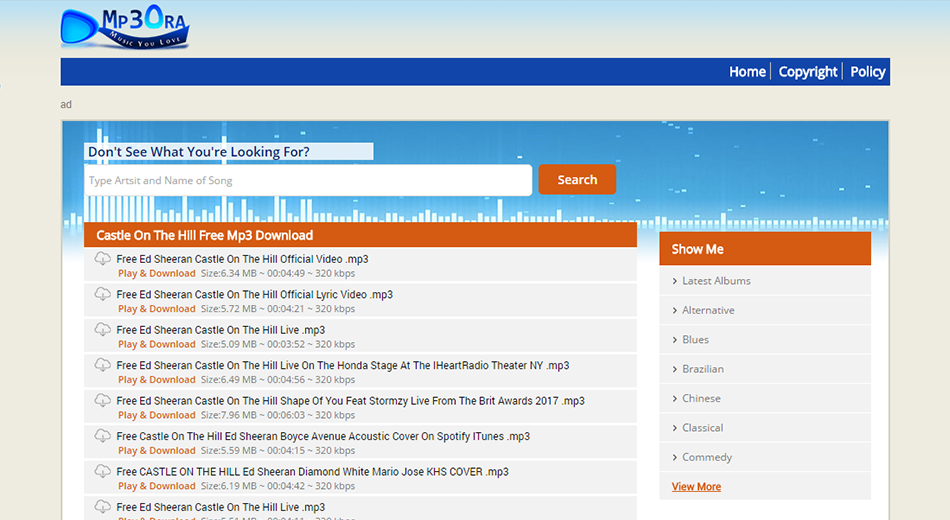This screenshot has width=950, height=520.
Task: Click cloud icon for Boyce Avenue Acoustic Cover
Action: click(x=102, y=436)
